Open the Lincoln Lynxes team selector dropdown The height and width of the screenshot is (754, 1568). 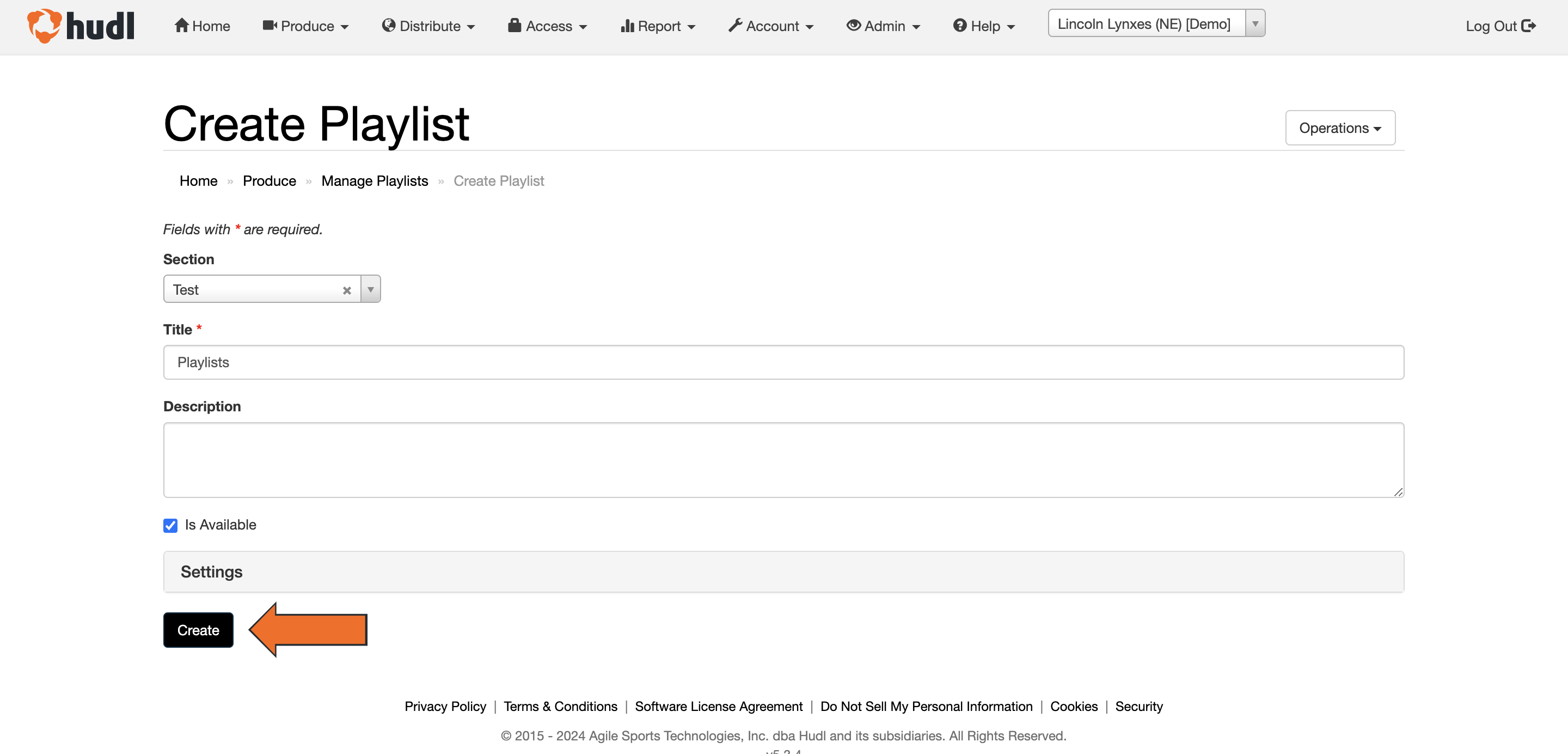[x=1255, y=23]
